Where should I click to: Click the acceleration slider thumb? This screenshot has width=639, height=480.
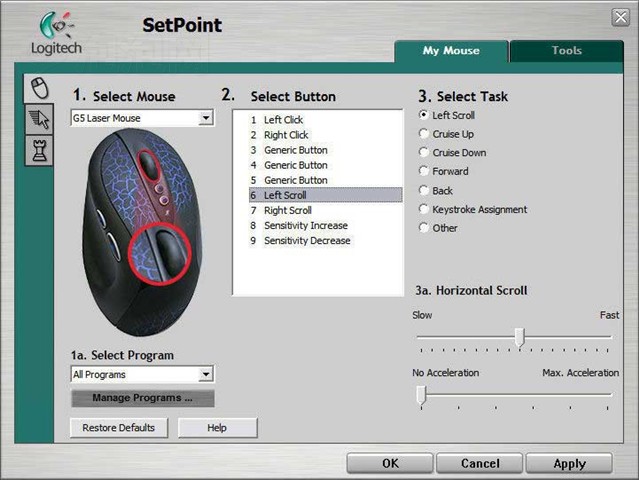421,395
